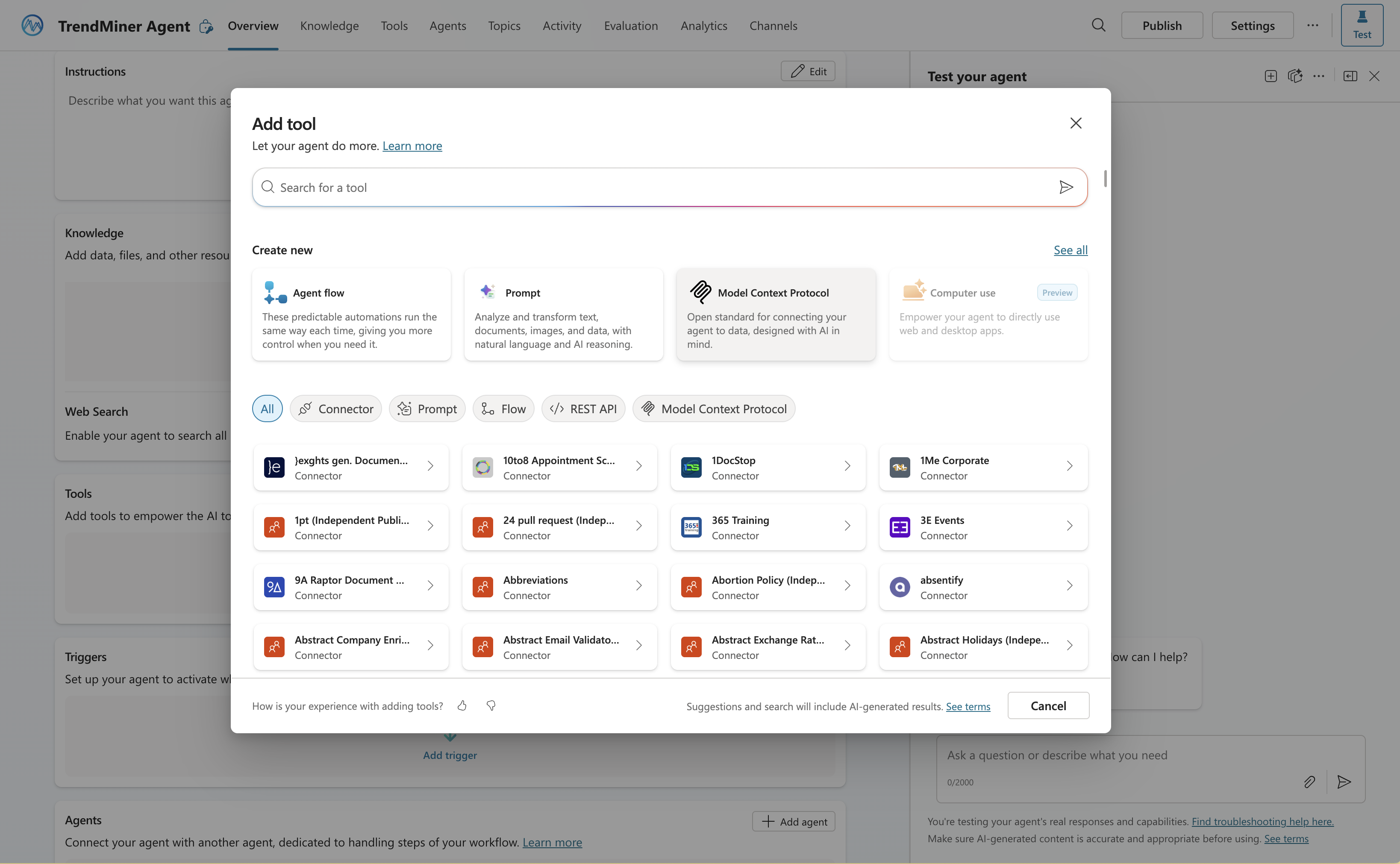Expand the 3E Events connector chevron
The image size is (1400, 864).
click(x=1070, y=526)
